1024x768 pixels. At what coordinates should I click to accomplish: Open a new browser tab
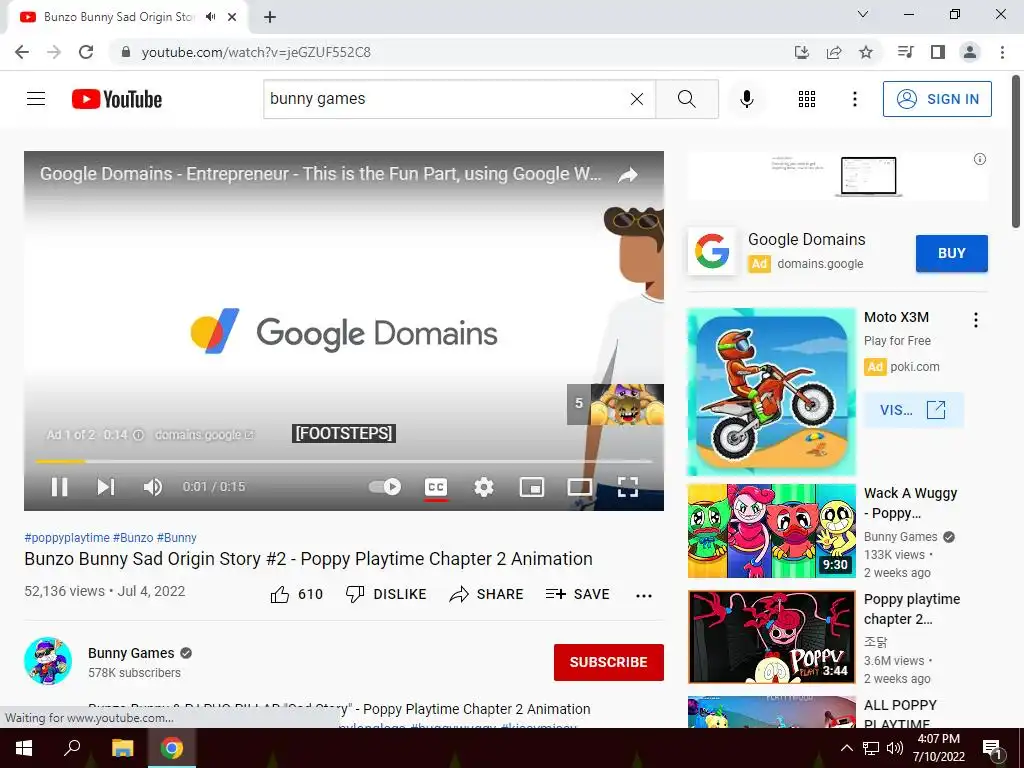tap(270, 17)
